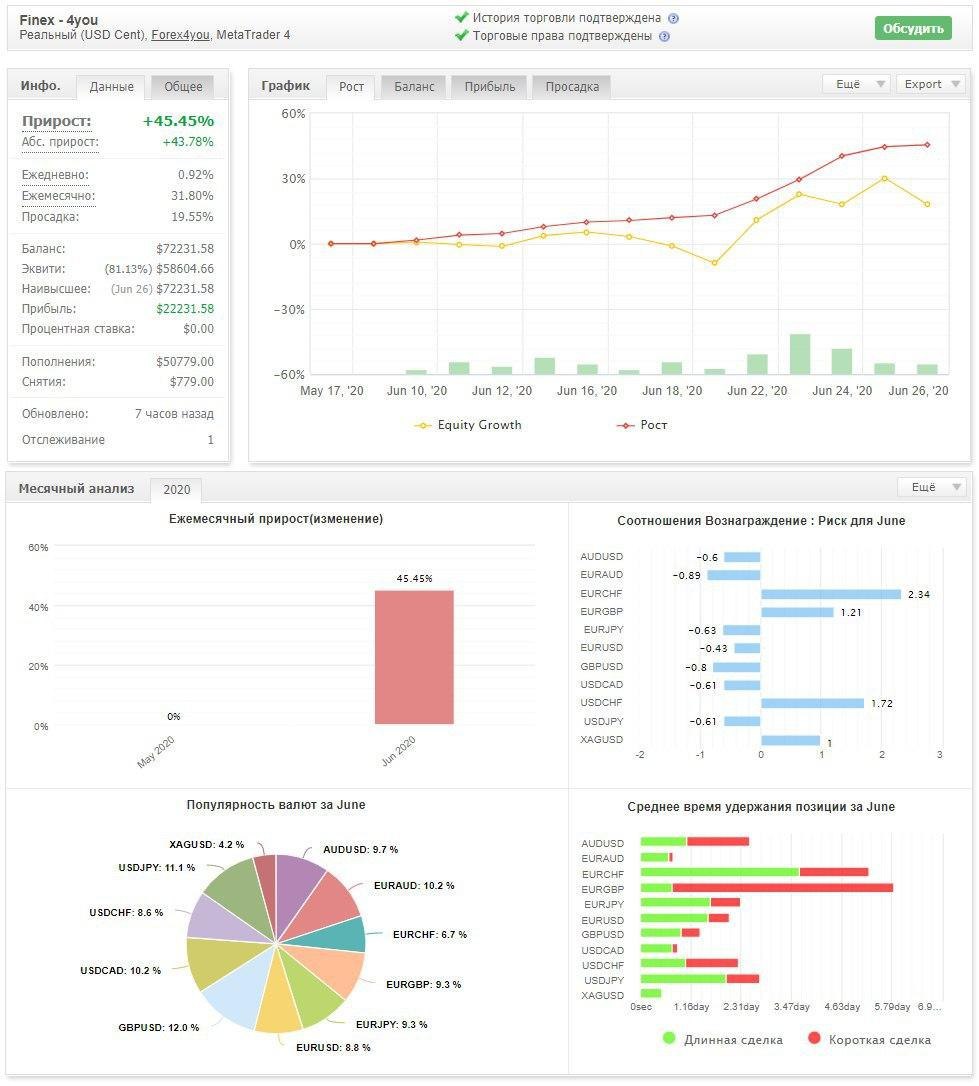The width and height of the screenshot is (979, 1086).
Task: Click the green Обсудить button
Action: coord(913,28)
